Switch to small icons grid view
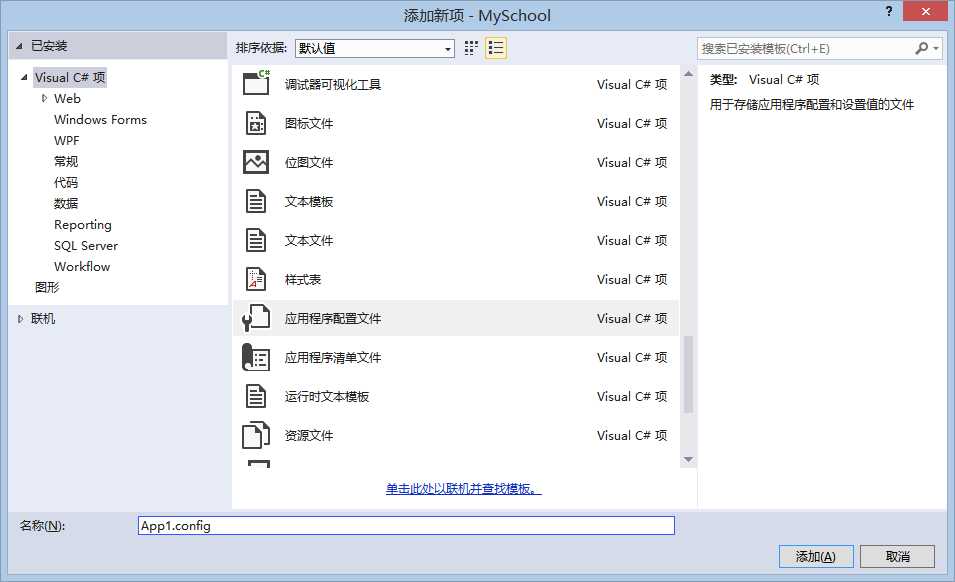Viewport: 955px width, 582px height. [471, 48]
